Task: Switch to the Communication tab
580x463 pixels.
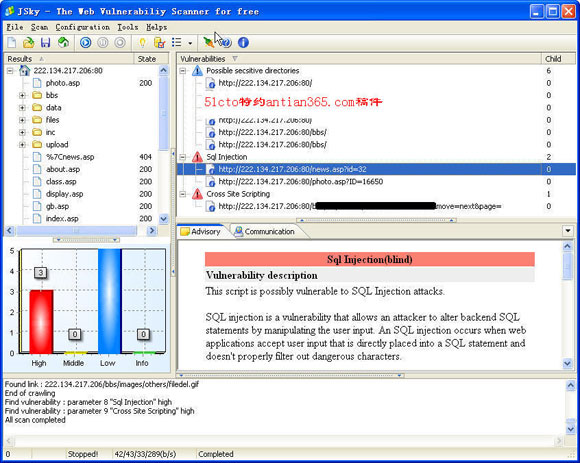Action: click(265, 232)
